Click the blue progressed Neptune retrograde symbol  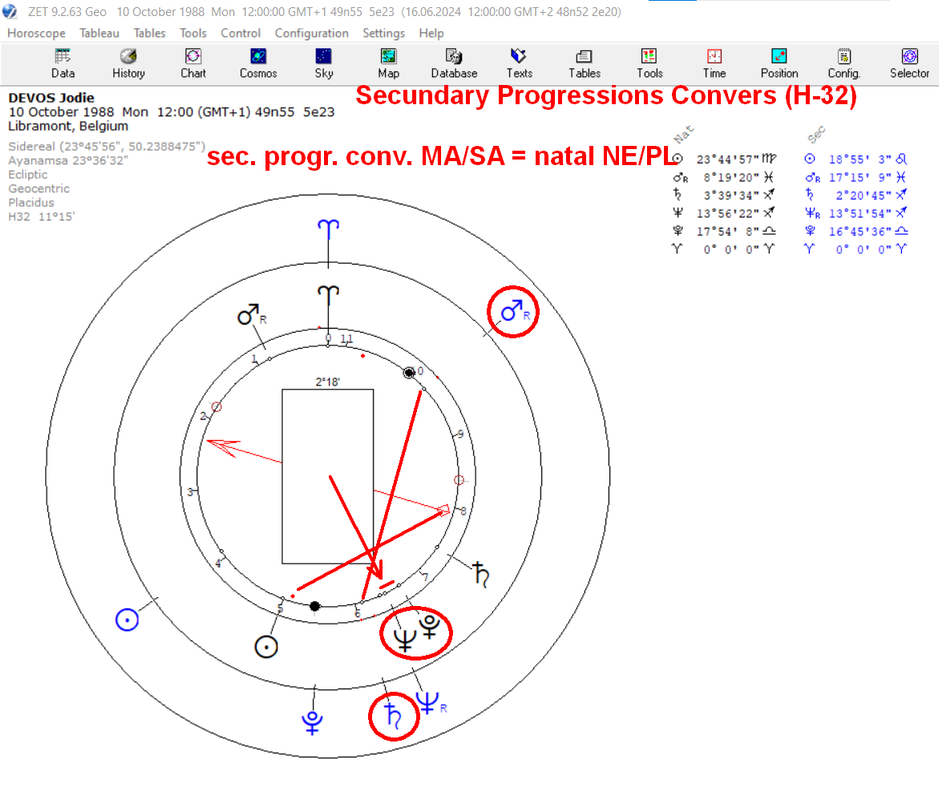[x=431, y=703]
